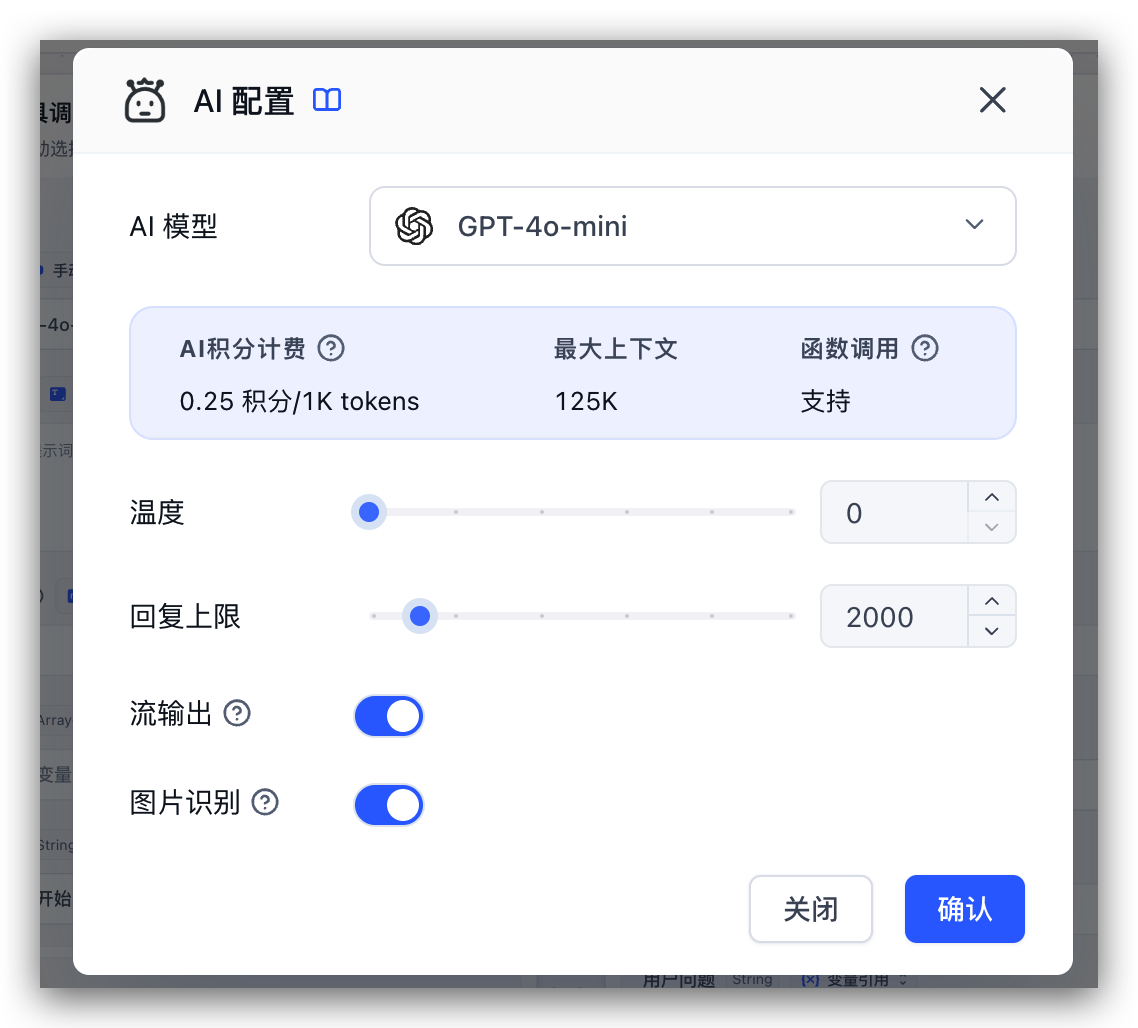The image size is (1138, 1028).
Task: Click the help icon next to 流输出
Action: 237,713
